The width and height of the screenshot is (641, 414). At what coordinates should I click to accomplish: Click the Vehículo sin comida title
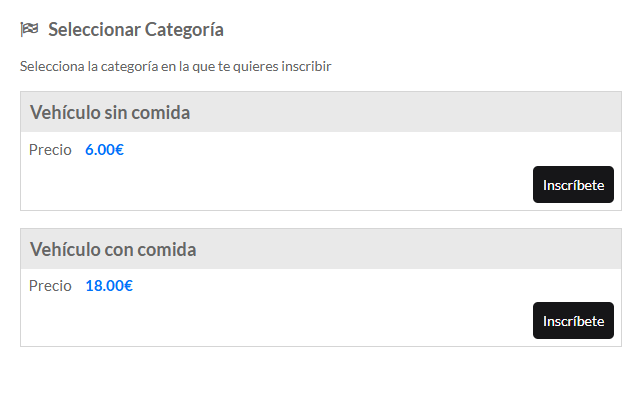click(x=110, y=112)
